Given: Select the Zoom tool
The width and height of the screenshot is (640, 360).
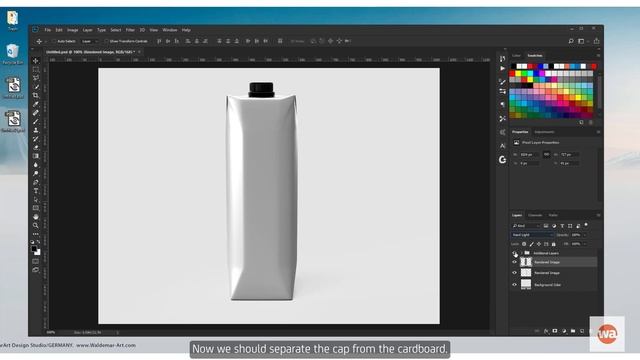Looking at the screenshot, I should point(36,225).
